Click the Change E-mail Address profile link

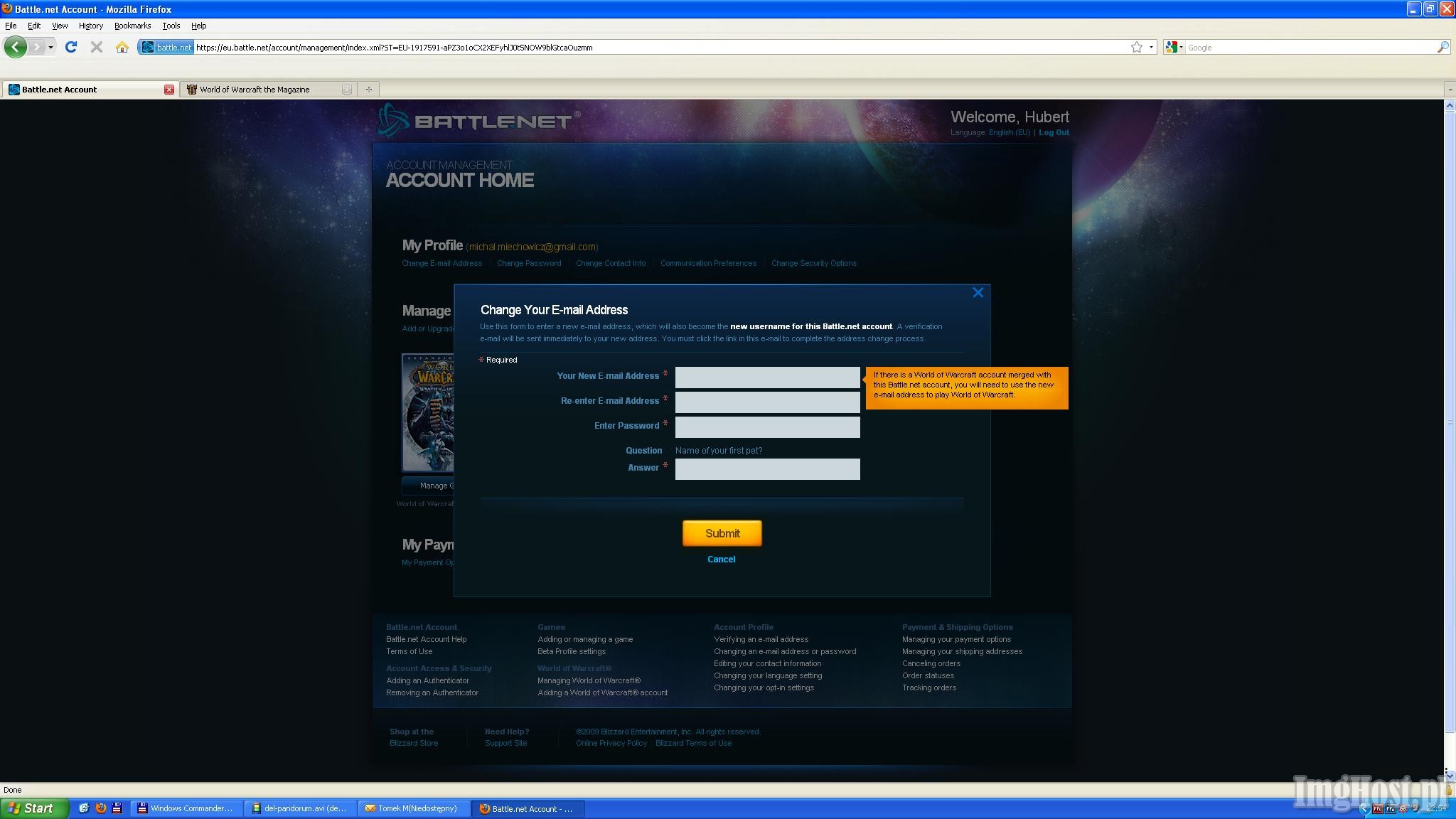tap(441, 263)
